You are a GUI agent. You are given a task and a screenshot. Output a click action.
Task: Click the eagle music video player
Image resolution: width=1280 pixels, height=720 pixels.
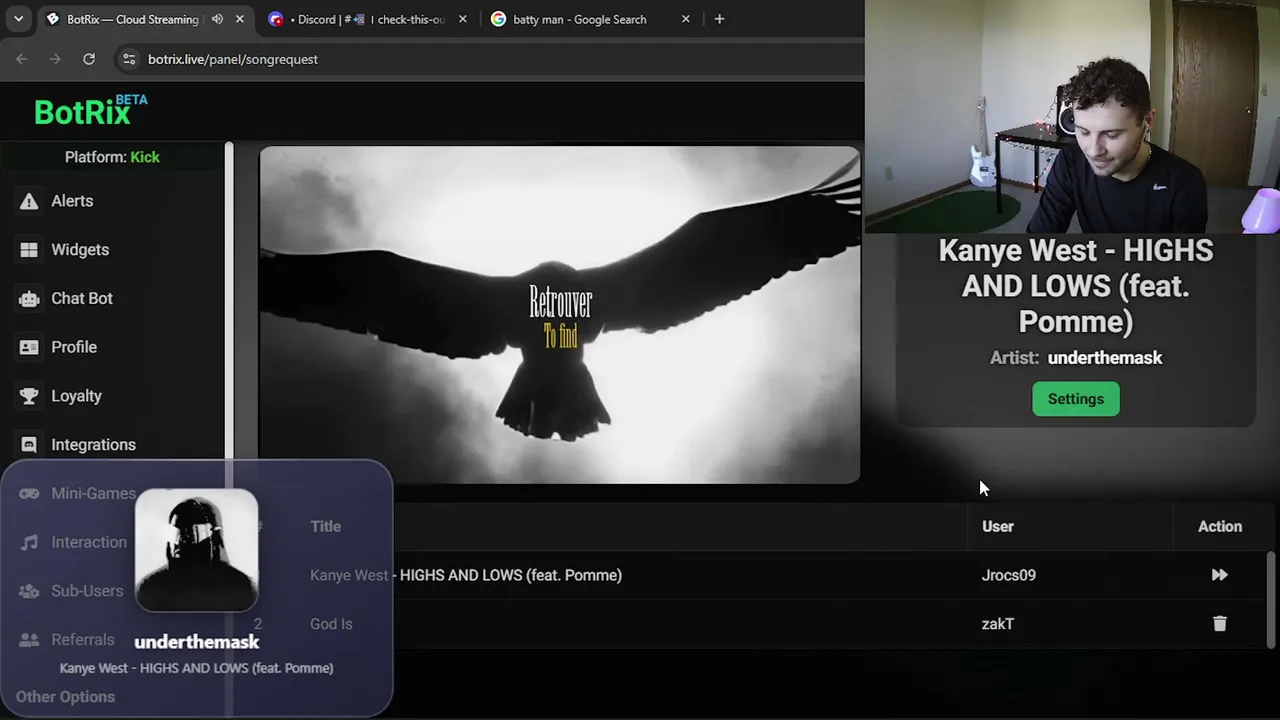560,315
